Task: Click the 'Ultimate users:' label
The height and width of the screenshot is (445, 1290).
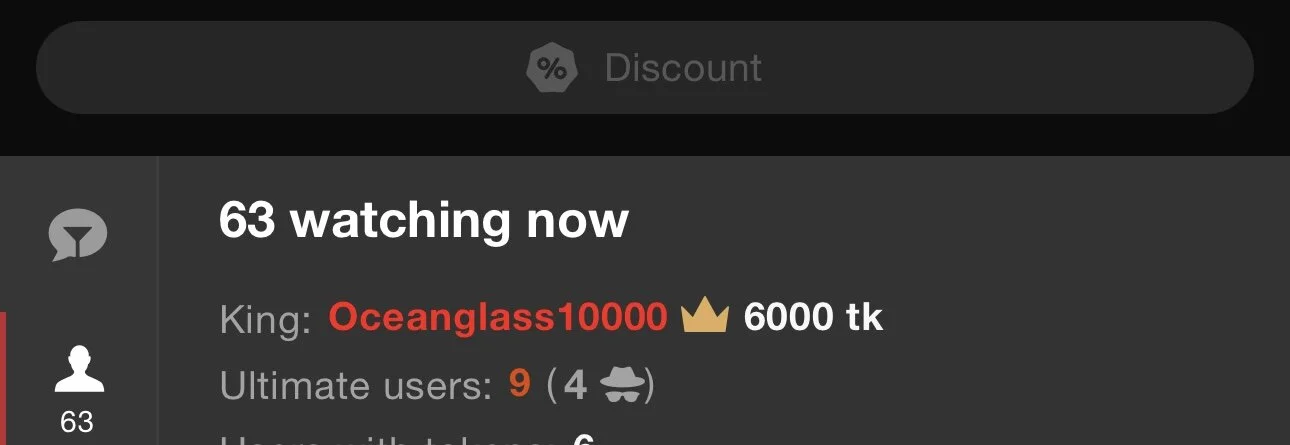Action: click(356, 386)
